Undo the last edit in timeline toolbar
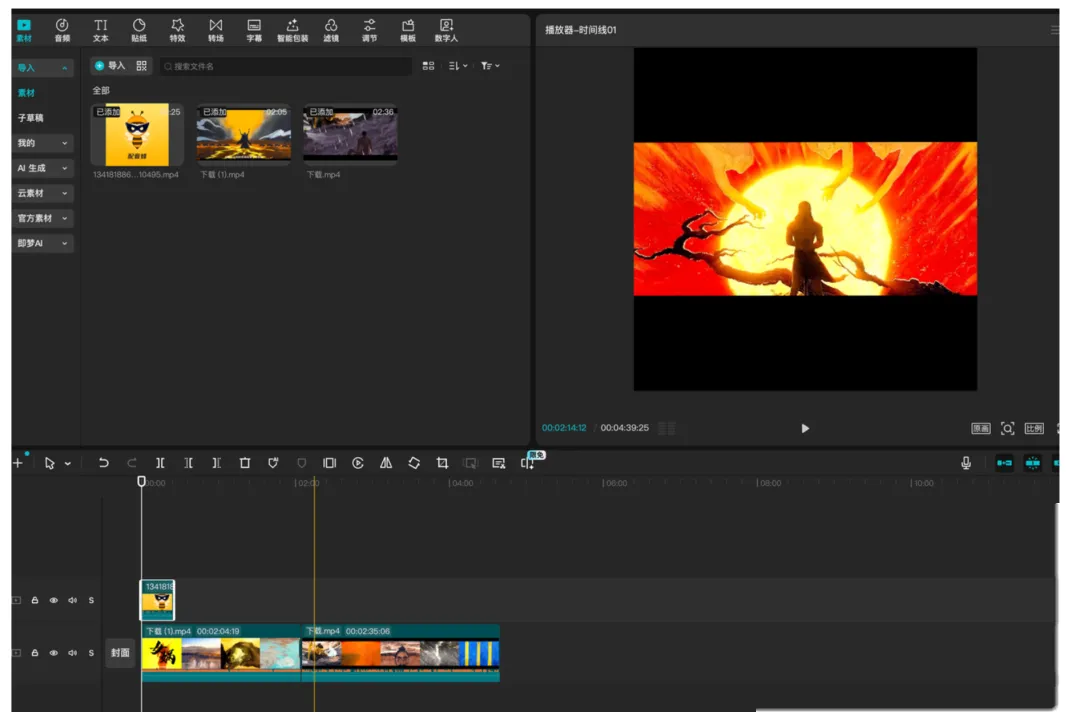 [x=103, y=463]
